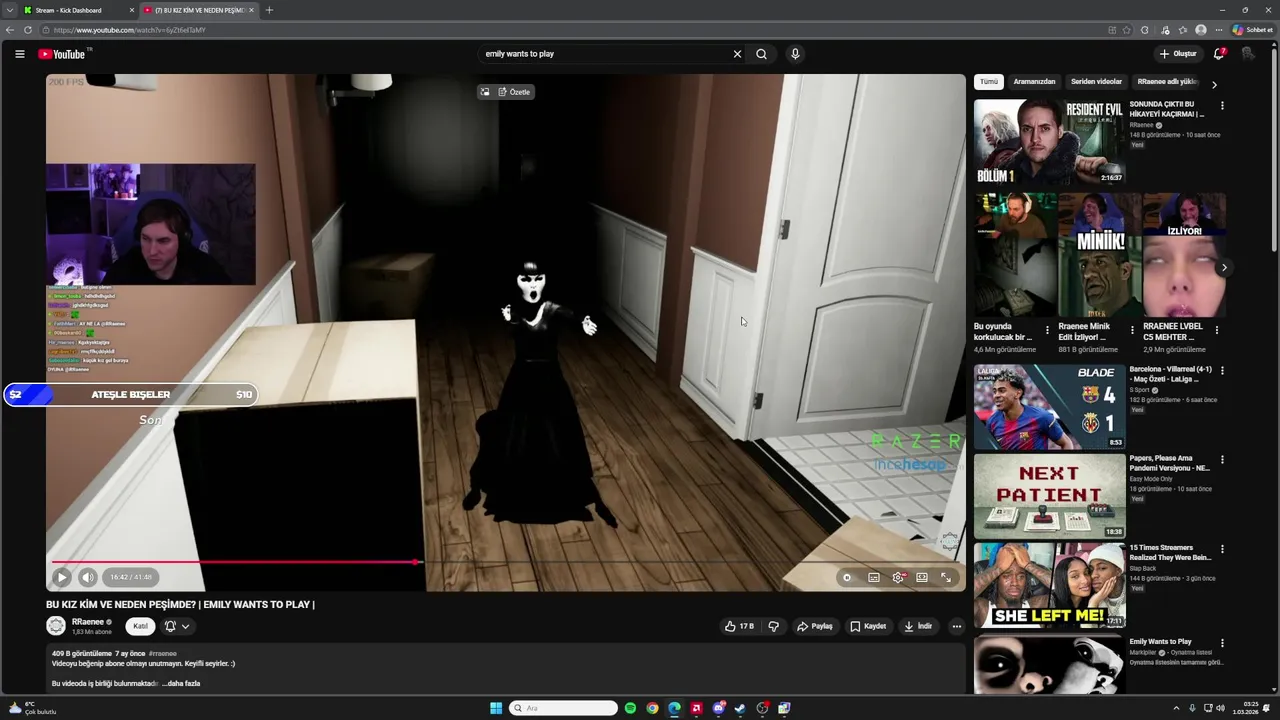Viewport: 1280px width, 720px height.
Task: Open more actions ellipsis under video
Action: tap(957, 626)
